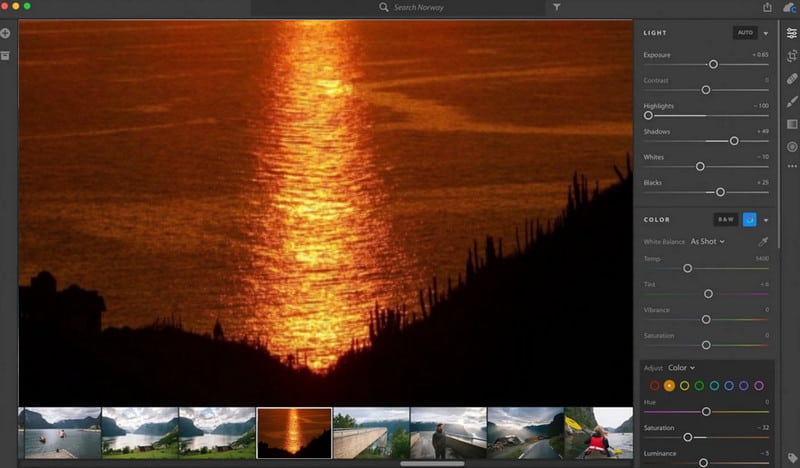
Task: Click the share icon in title bar
Action: coord(767,7)
